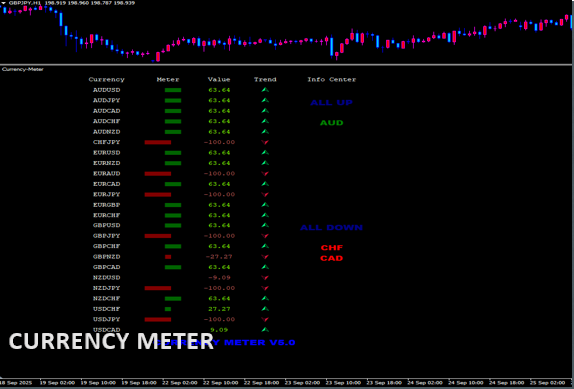Screen dimensions: 574x389
Task: Click the down trend arrow for GBPNZD
Action: [x=265, y=257]
